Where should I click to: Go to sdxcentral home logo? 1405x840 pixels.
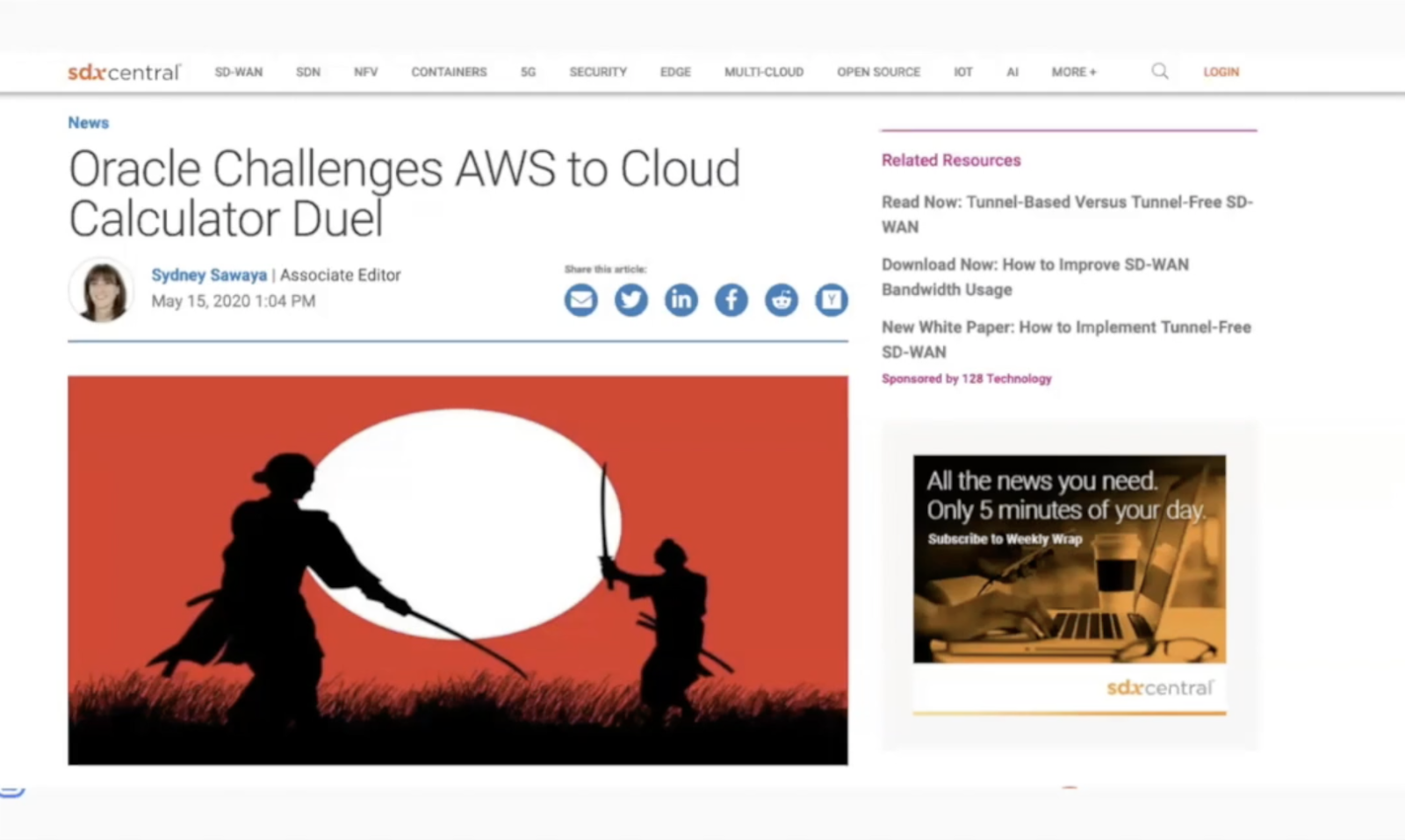coord(125,72)
